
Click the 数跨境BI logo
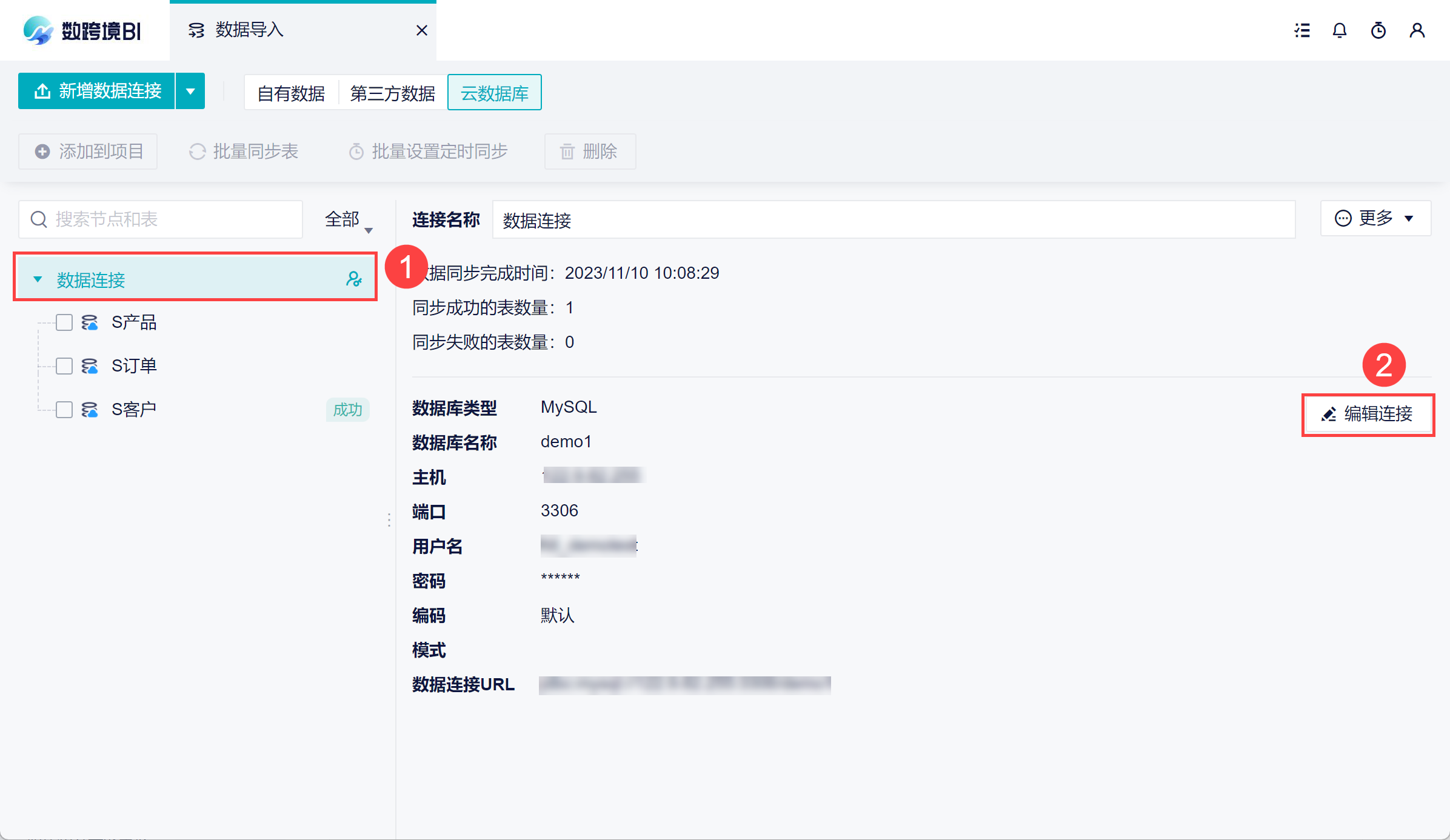[82, 30]
